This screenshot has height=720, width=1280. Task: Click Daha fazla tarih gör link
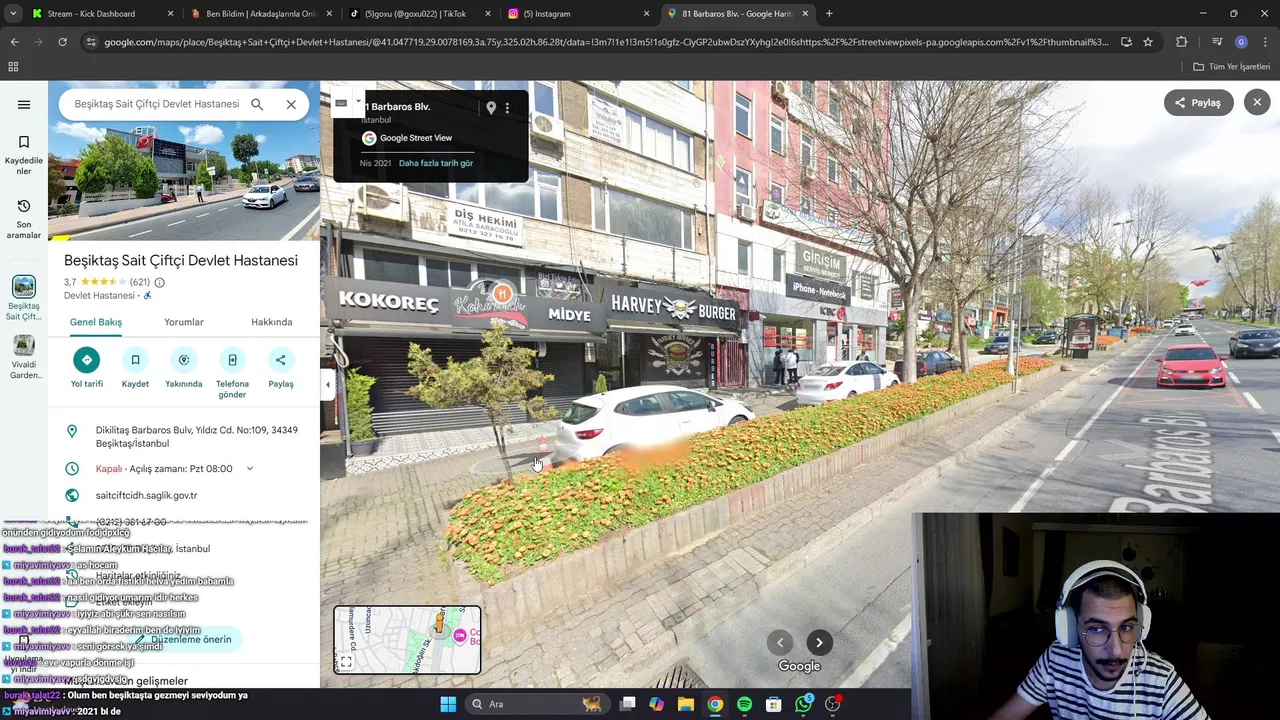tap(436, 163)
